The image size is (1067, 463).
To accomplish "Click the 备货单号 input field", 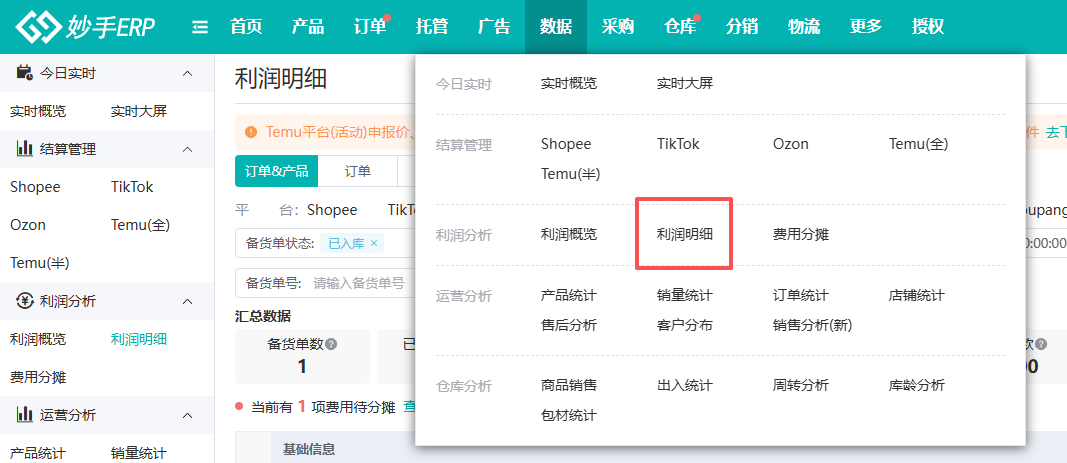I will pos(360,283).
